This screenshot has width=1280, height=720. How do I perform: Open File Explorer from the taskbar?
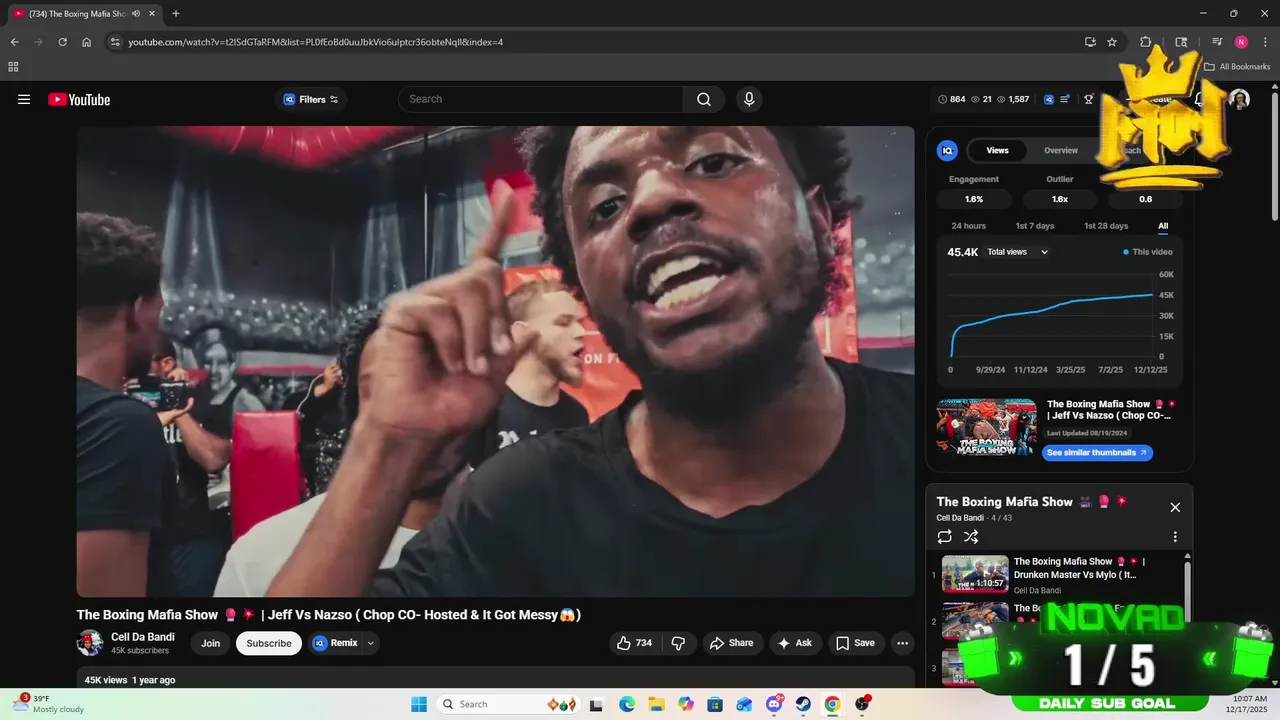[x=656, y=704]
